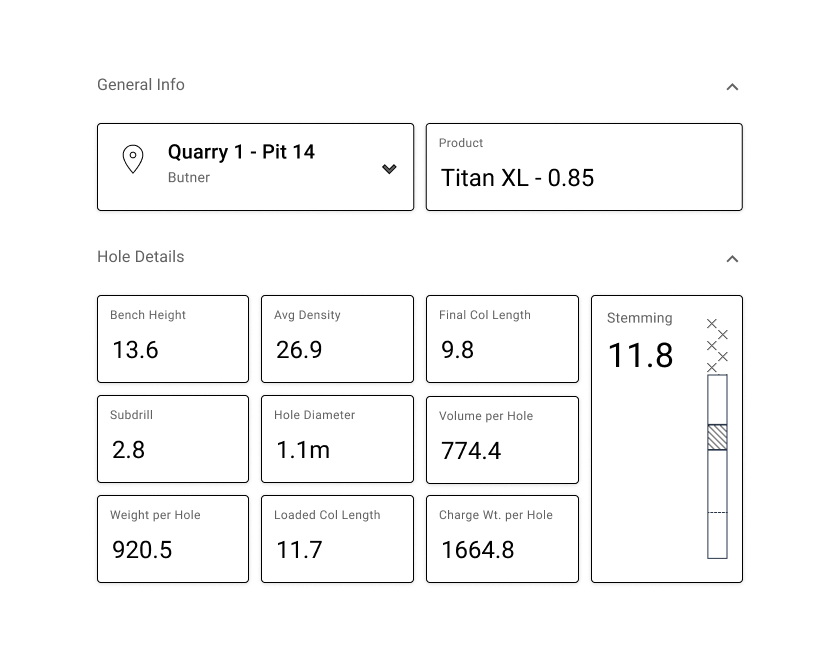Click the Stemming value 11.8

point(640,355)
